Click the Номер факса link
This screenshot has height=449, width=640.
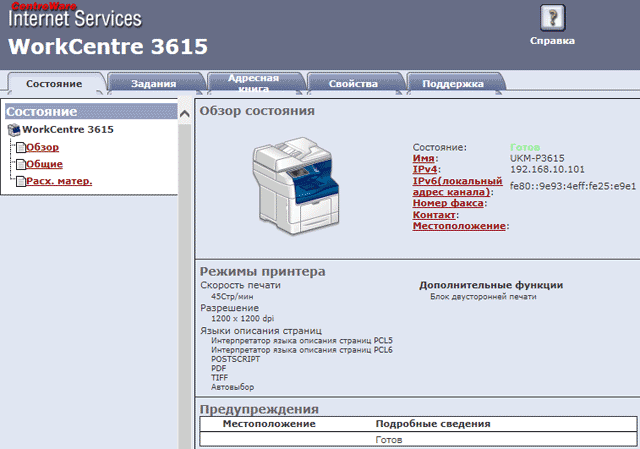pyautogui.click(x=448, y=203)
